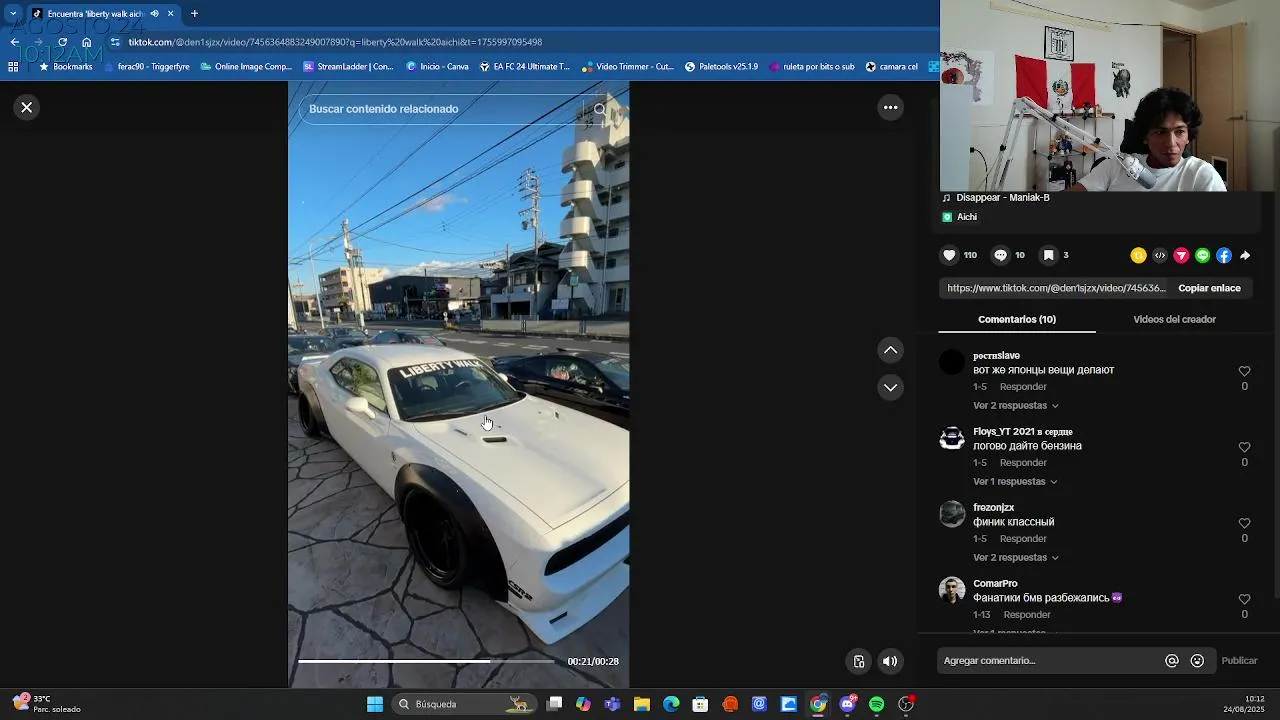Screen dimensions: 1280x720
Task: Open frezonjzx's profile name
Action: pyautogui.click(x=993, y=507)
